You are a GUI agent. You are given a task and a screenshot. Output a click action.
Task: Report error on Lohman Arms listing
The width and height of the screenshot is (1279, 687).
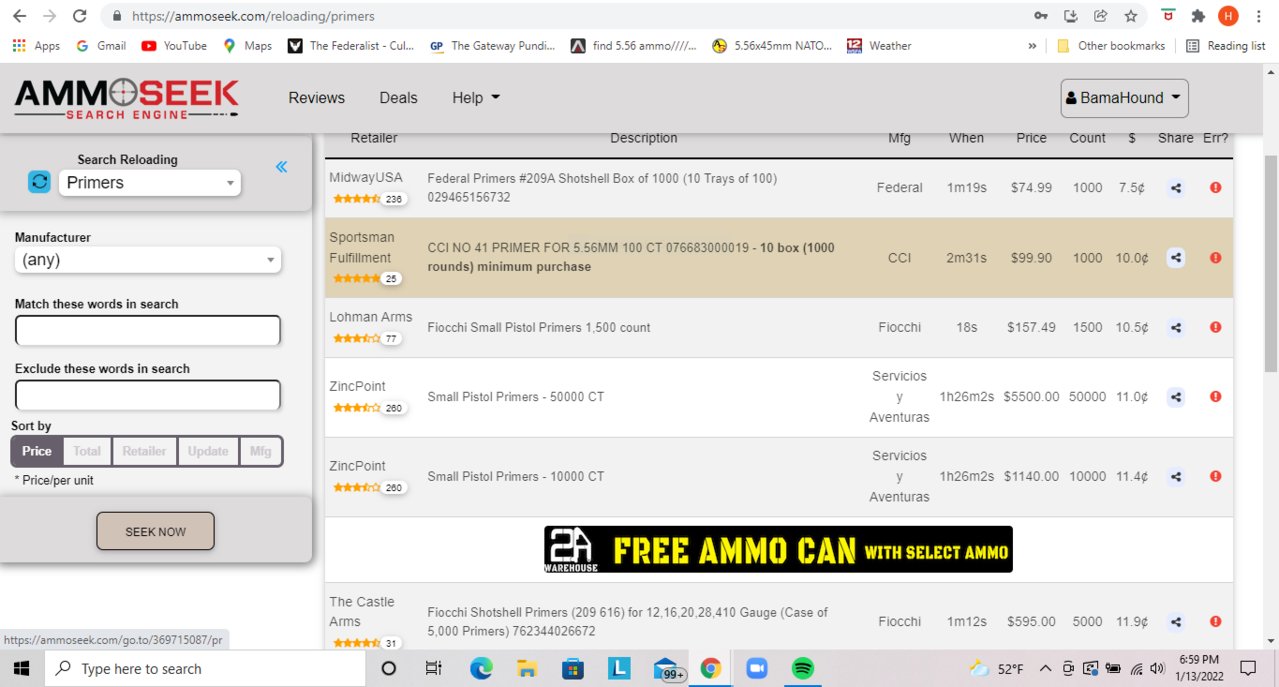[x=1215, y=327]
